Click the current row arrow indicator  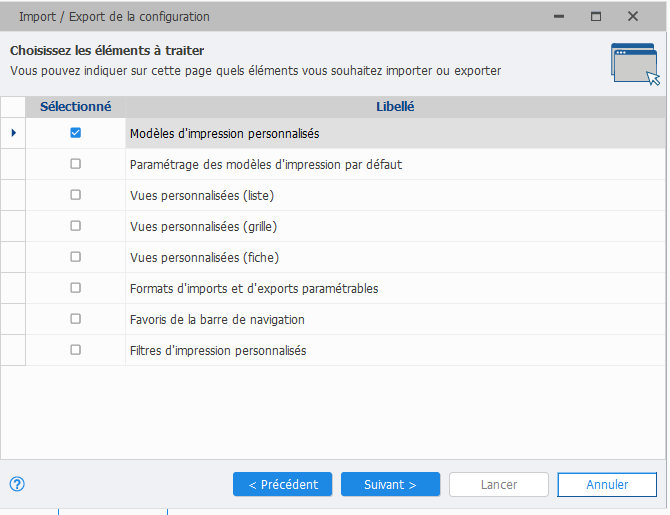pyautogui.click(x=13, y=132)
